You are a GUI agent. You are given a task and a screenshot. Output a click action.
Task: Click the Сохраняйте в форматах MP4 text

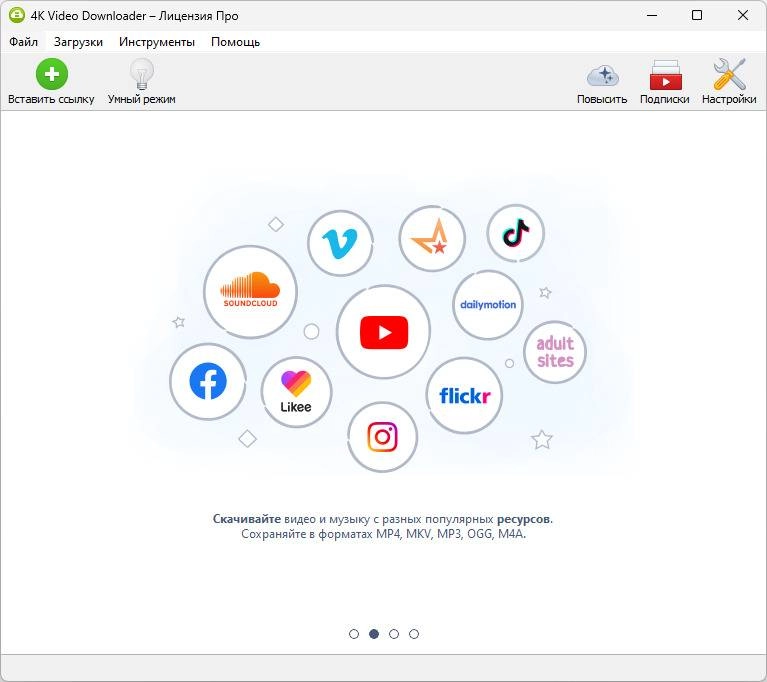(x=383, y=534)
